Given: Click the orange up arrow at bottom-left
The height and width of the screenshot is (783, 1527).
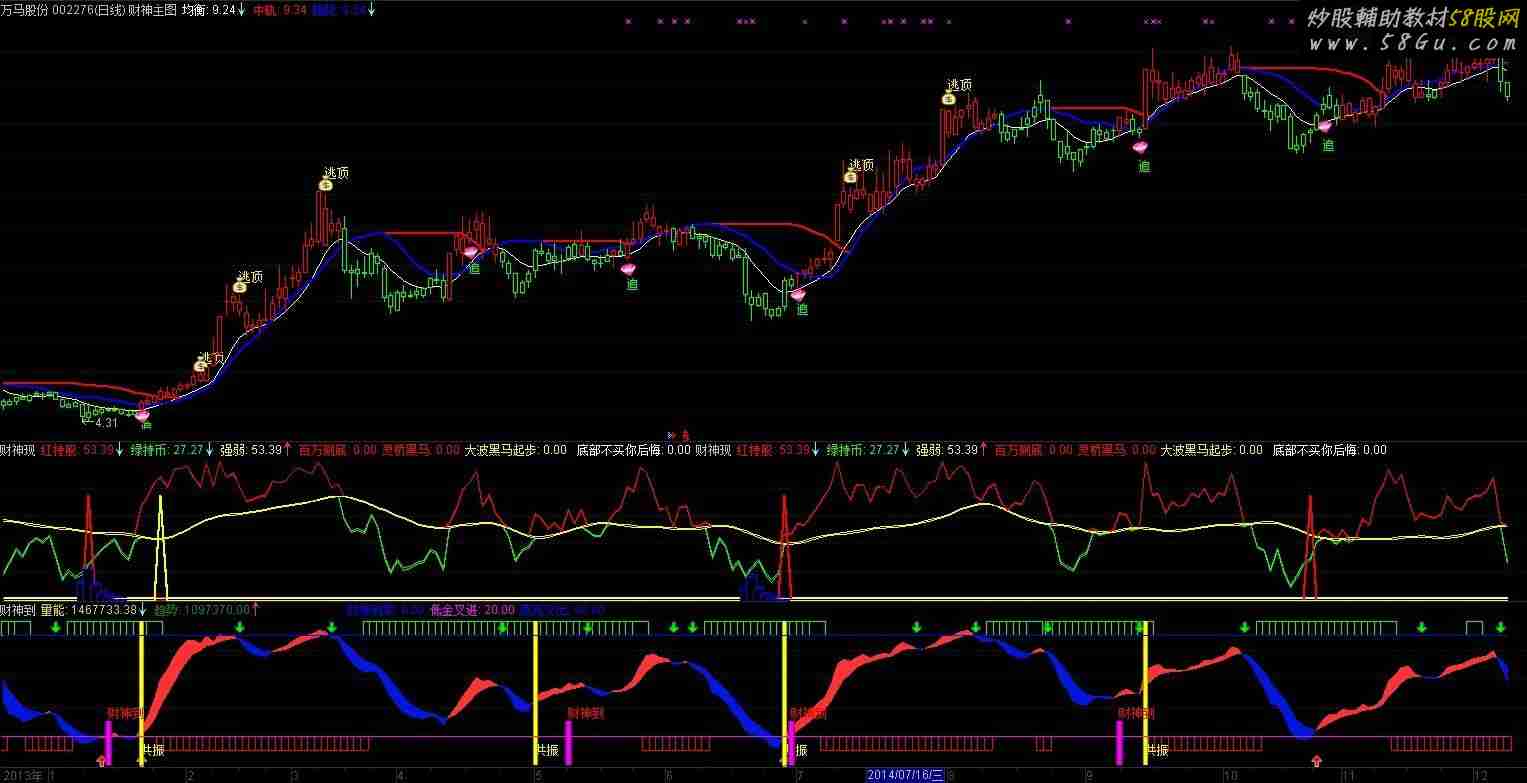Looking at the screenshot, I should tap(101, 762).
